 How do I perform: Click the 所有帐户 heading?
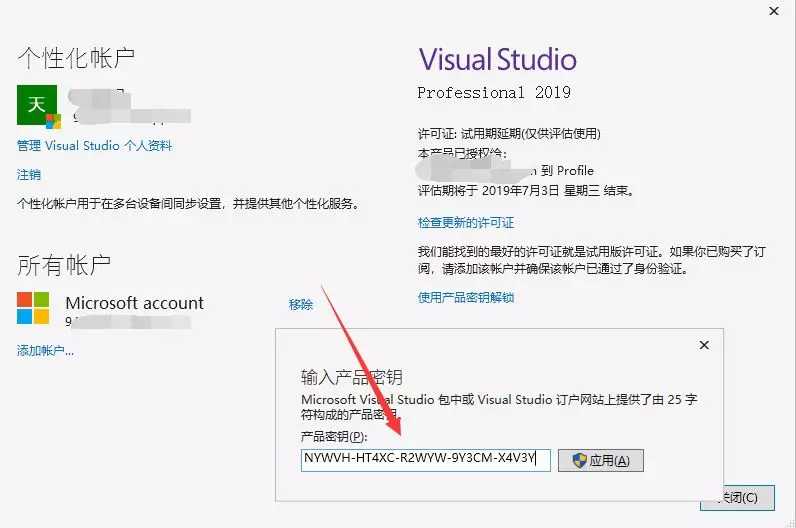click(64, 265)
